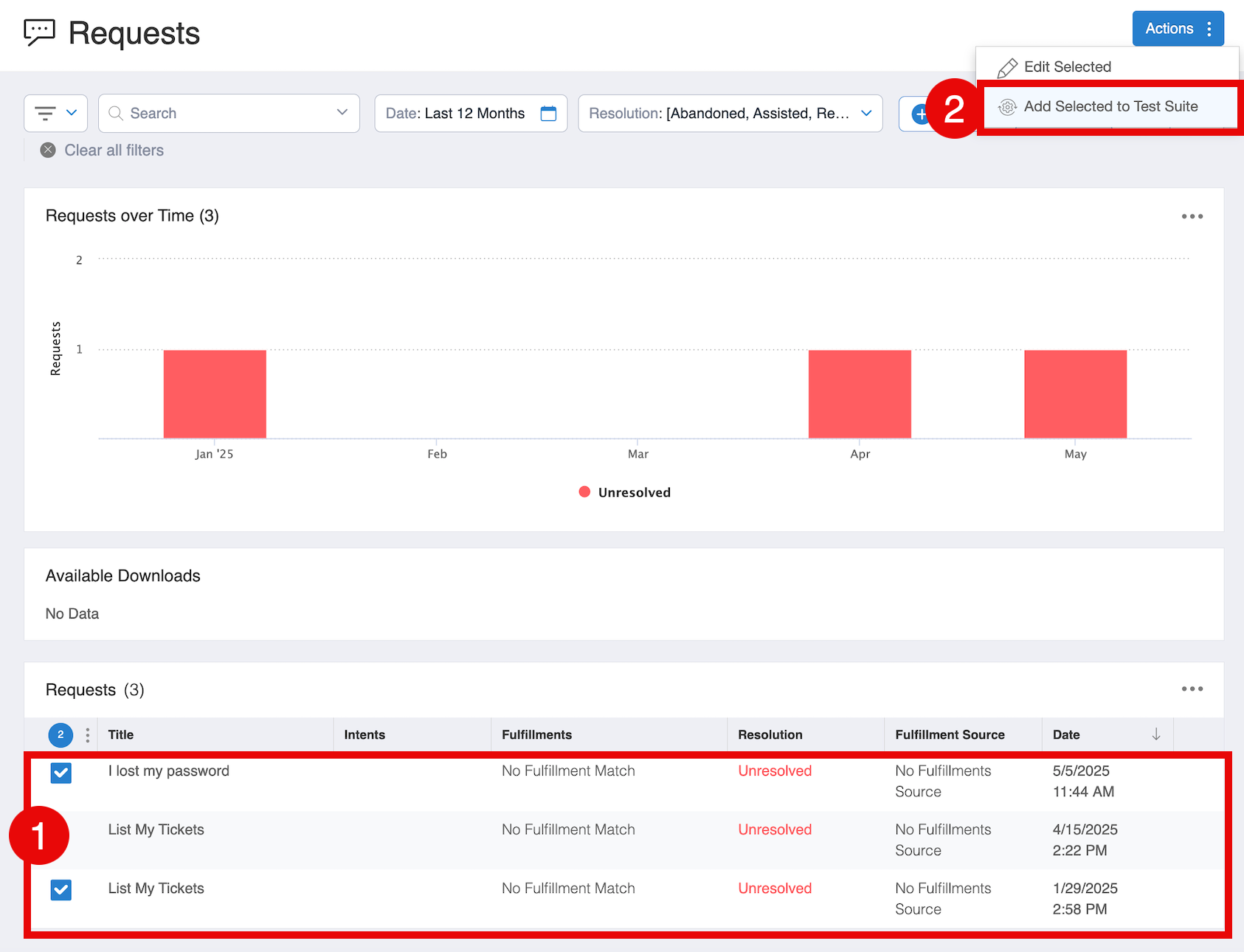The width and height of the screenshot is (1244, 952).
Task: Click the Clear all filters link
Action: pyautogui.click(x=114, y=151)
